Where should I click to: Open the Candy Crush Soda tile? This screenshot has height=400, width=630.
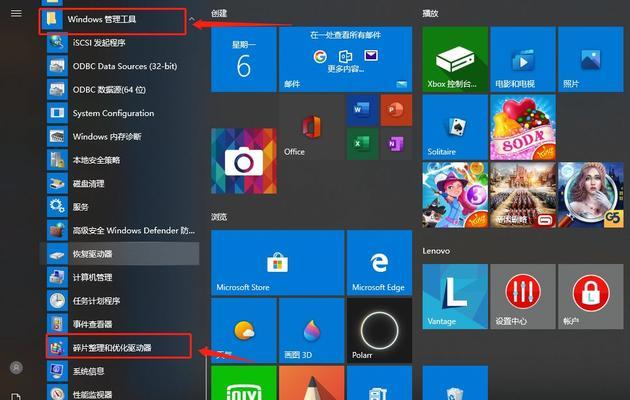[523, 127]
